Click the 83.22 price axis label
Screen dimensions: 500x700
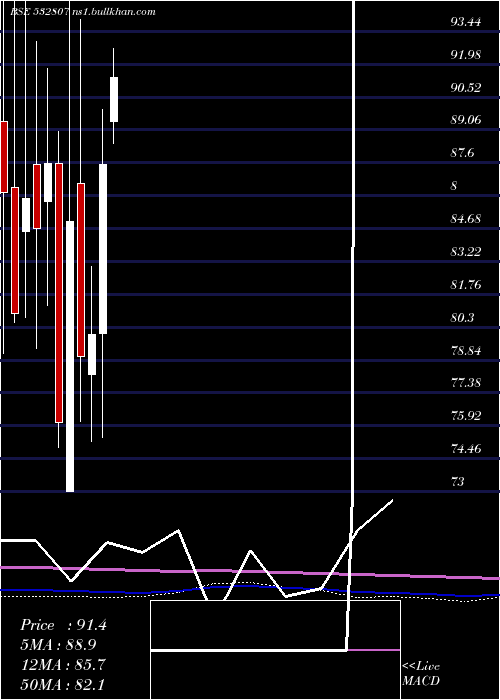[x=466, y=252]
